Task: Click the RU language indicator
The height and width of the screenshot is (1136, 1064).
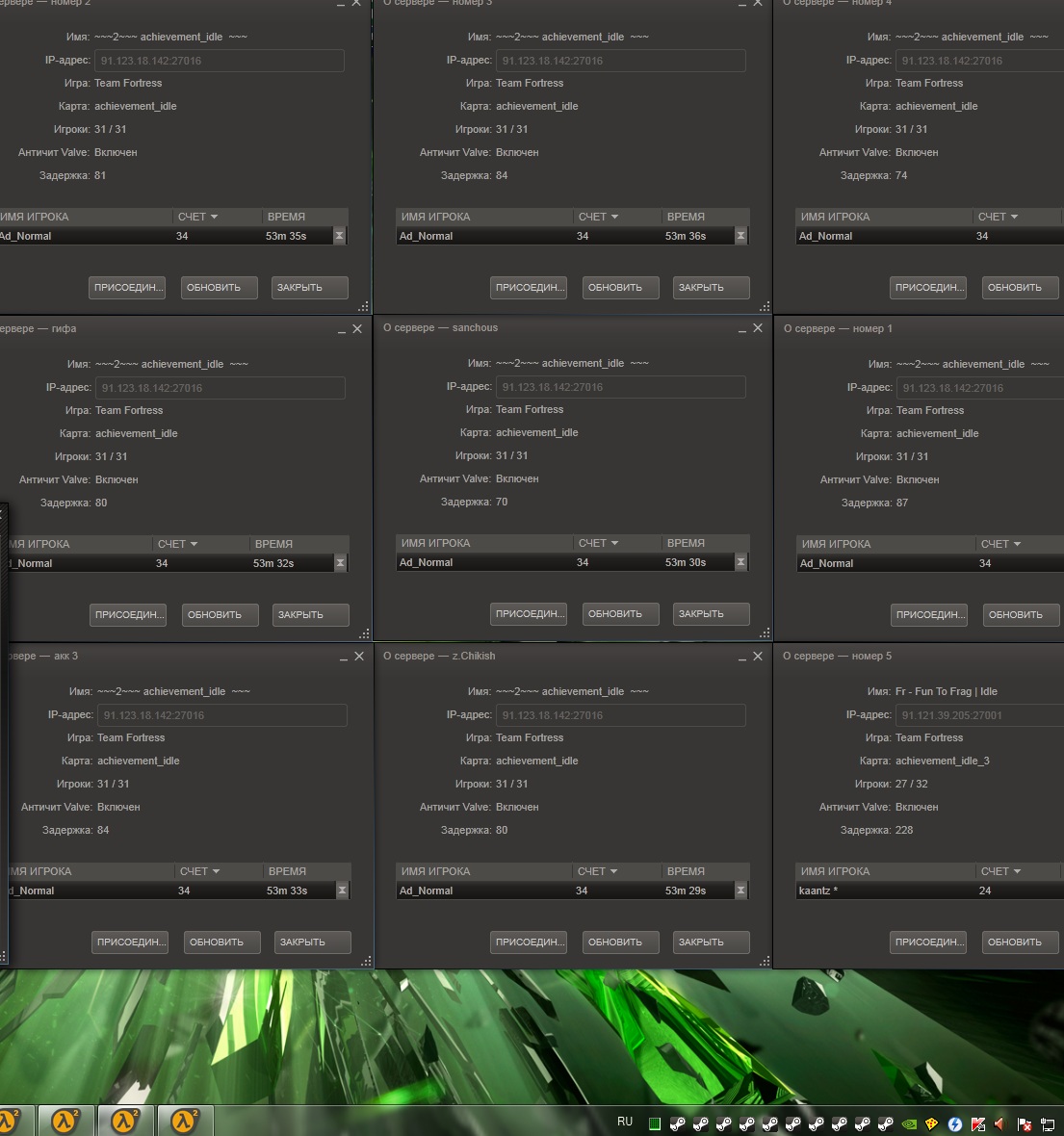Action: (x=625, y=1122)
